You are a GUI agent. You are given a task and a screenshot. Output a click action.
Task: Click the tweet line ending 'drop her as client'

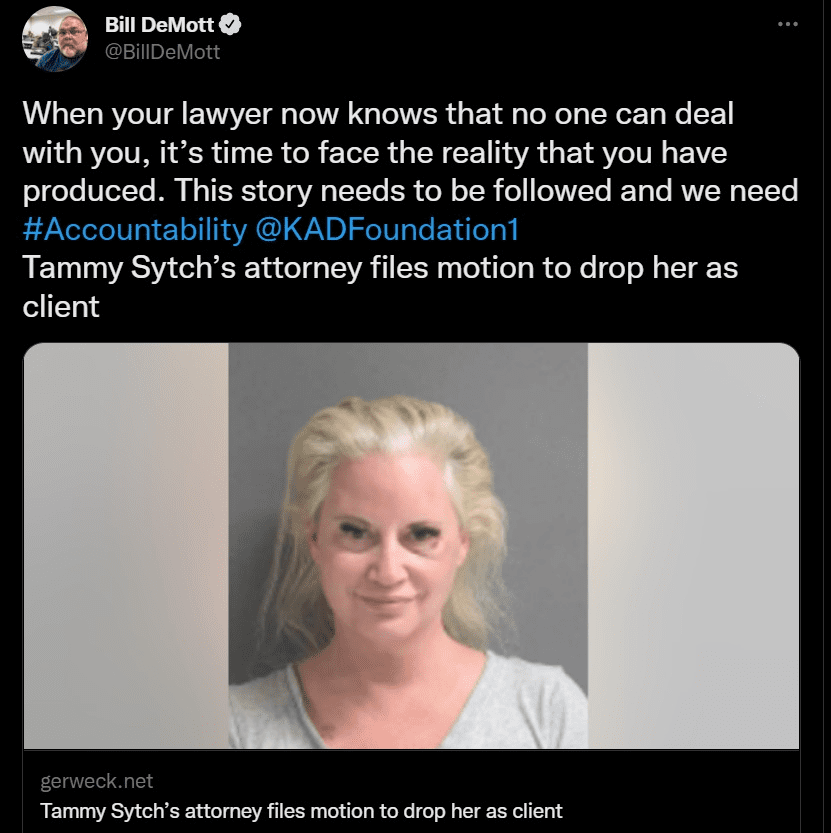click(x=380, y=287)
